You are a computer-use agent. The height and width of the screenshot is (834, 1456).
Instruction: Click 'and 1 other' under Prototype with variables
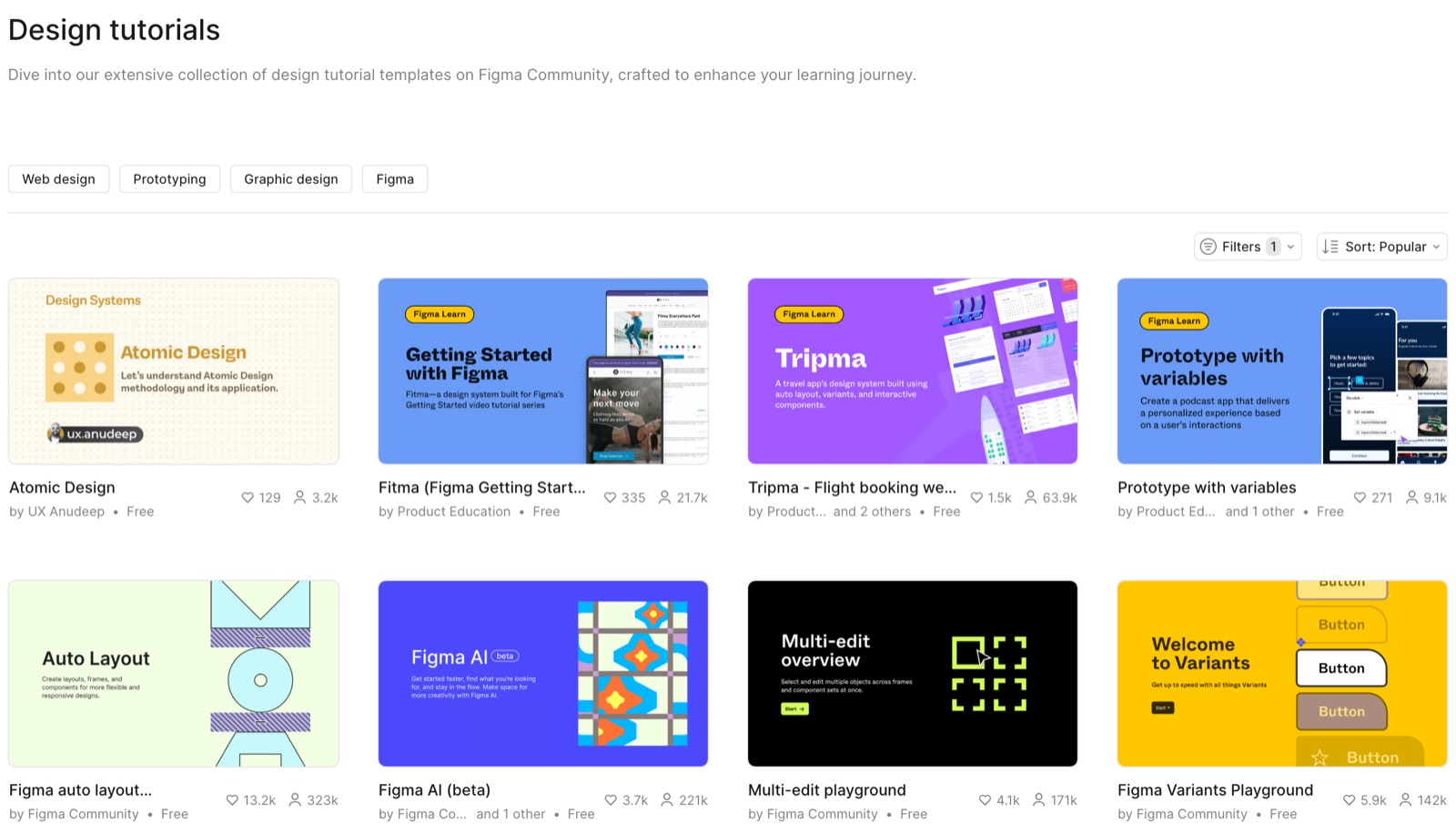click(x=1259, y=512)
